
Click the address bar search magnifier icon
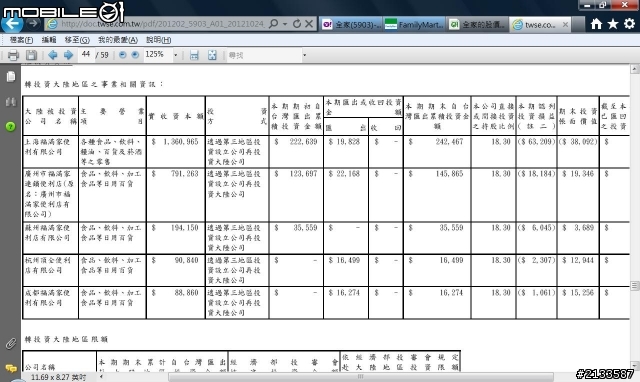[x=274, y=24]
